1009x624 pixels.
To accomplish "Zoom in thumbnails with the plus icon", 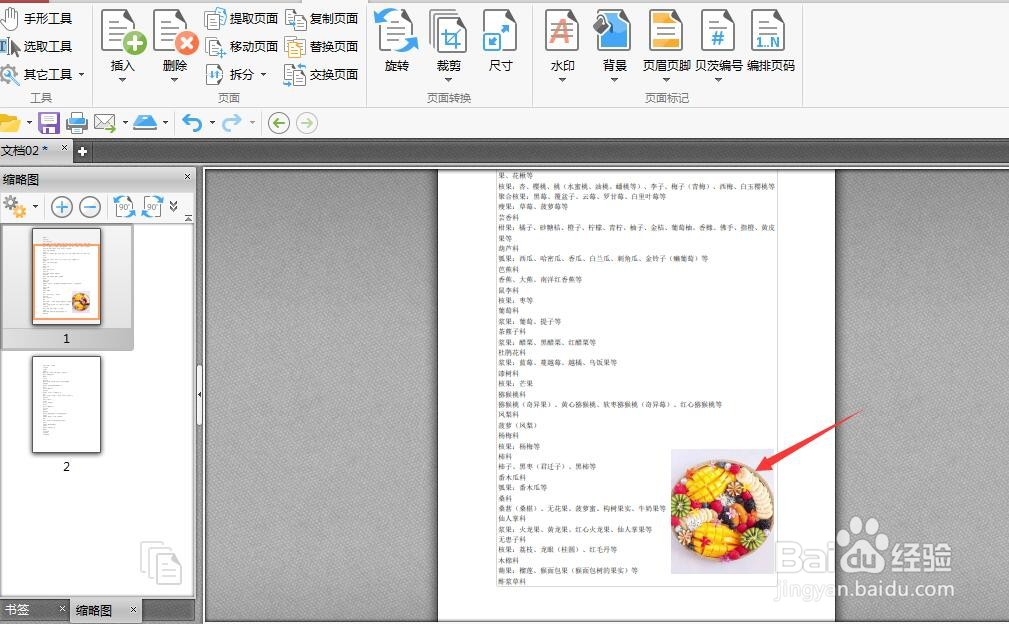I will [x=61, y=206].
